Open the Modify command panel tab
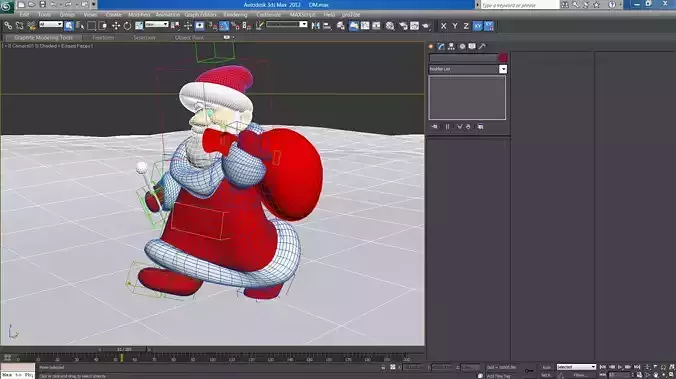This screenshot has width=676, height=379. pos(441,46)
